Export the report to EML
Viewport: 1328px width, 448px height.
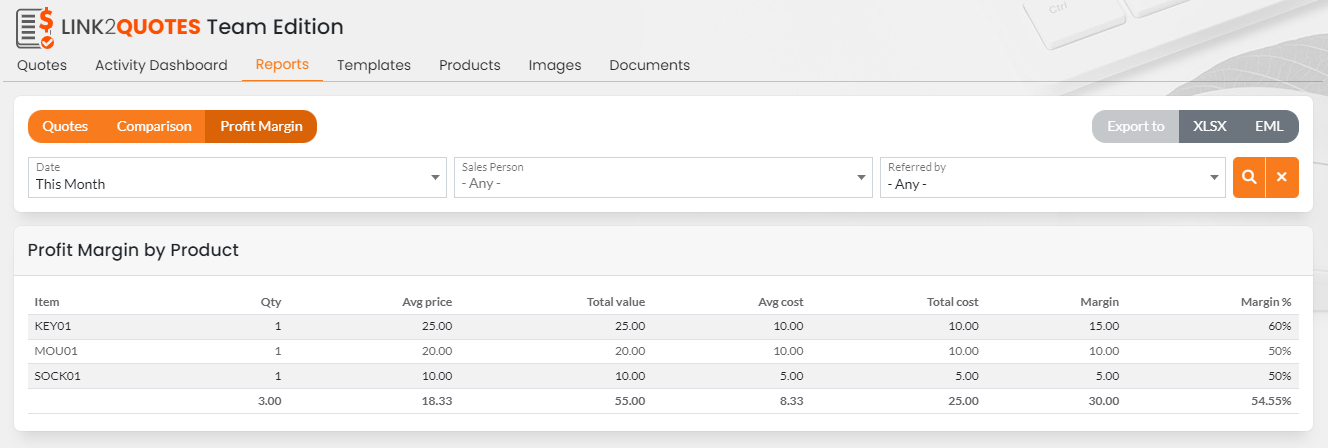(x=1269, y=126)
